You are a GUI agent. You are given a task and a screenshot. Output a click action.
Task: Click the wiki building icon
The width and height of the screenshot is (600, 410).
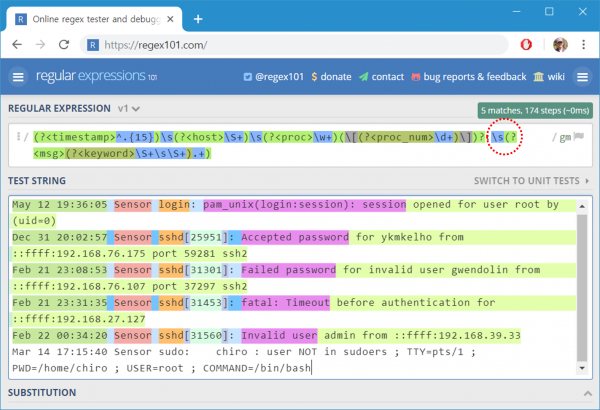click(538, 77)
